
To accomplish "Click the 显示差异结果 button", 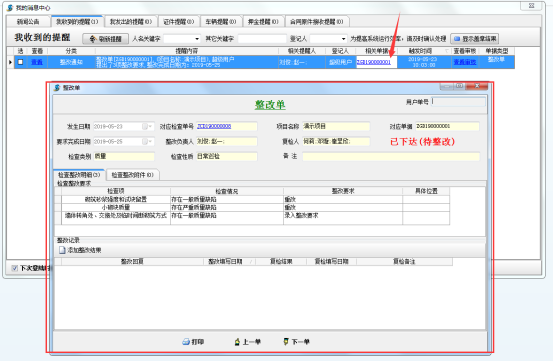I will 475,39.
